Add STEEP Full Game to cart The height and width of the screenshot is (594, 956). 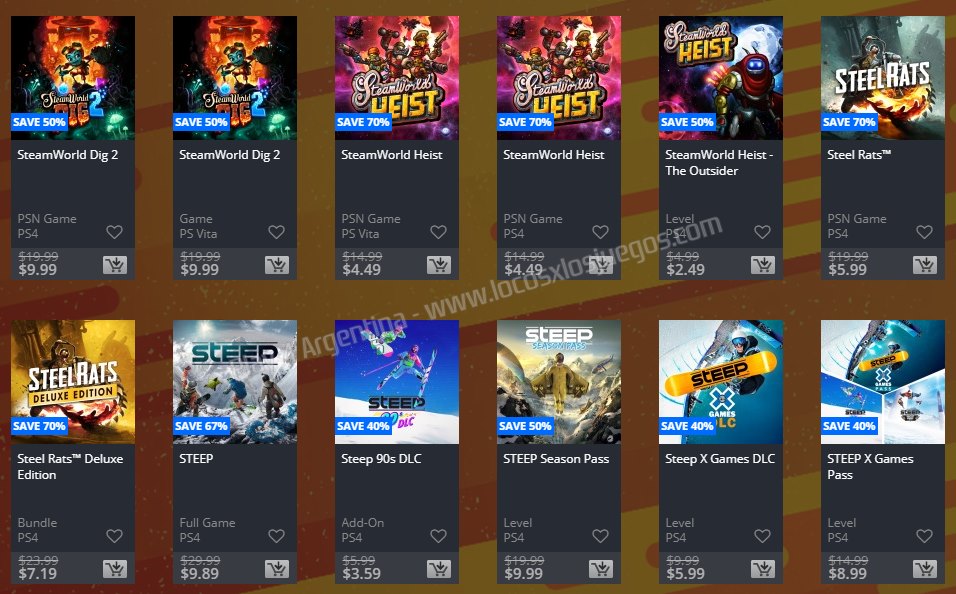[x=277, y=568]
